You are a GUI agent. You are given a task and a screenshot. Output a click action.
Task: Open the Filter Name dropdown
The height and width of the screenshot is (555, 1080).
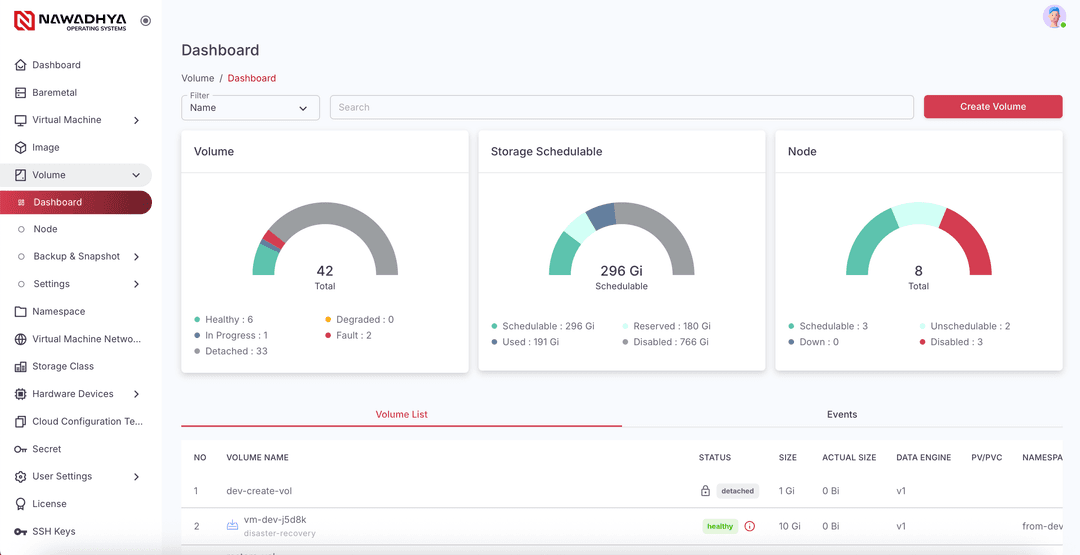(250, 108)
